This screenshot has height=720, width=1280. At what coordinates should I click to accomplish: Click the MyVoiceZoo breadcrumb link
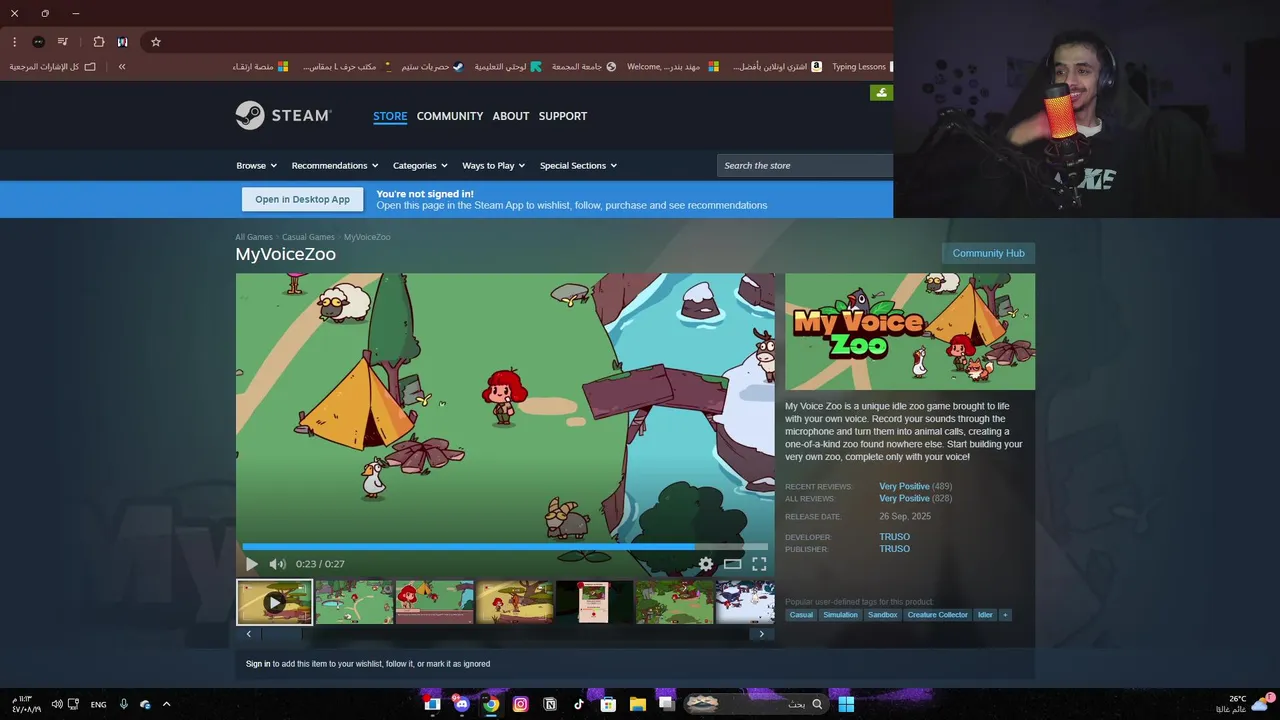click(367, 237)
